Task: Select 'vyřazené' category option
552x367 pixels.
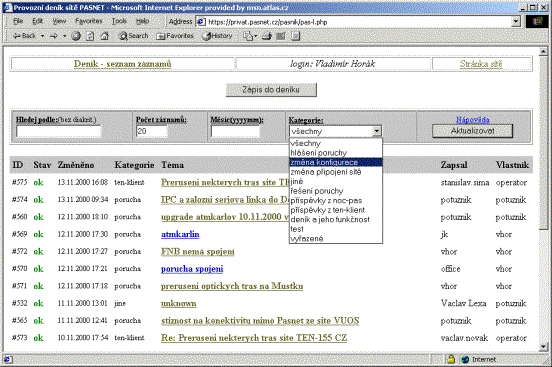Action: [x=335, y=238]
